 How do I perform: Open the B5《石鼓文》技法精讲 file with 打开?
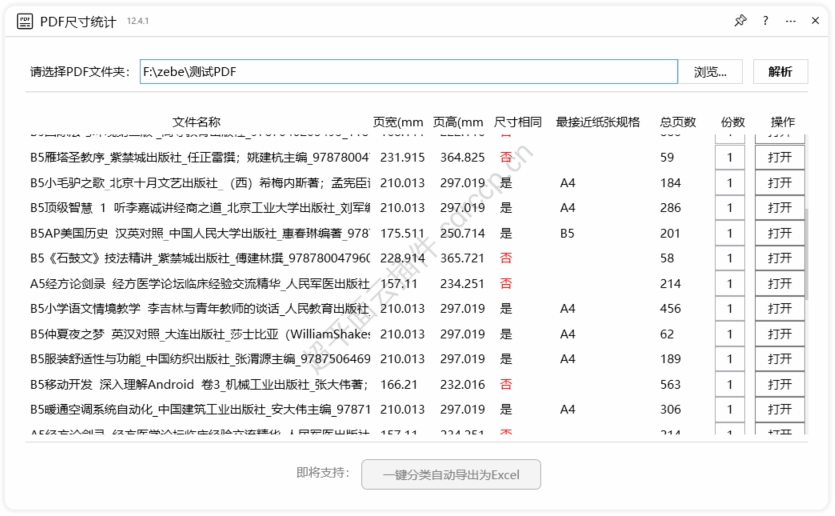780,258
